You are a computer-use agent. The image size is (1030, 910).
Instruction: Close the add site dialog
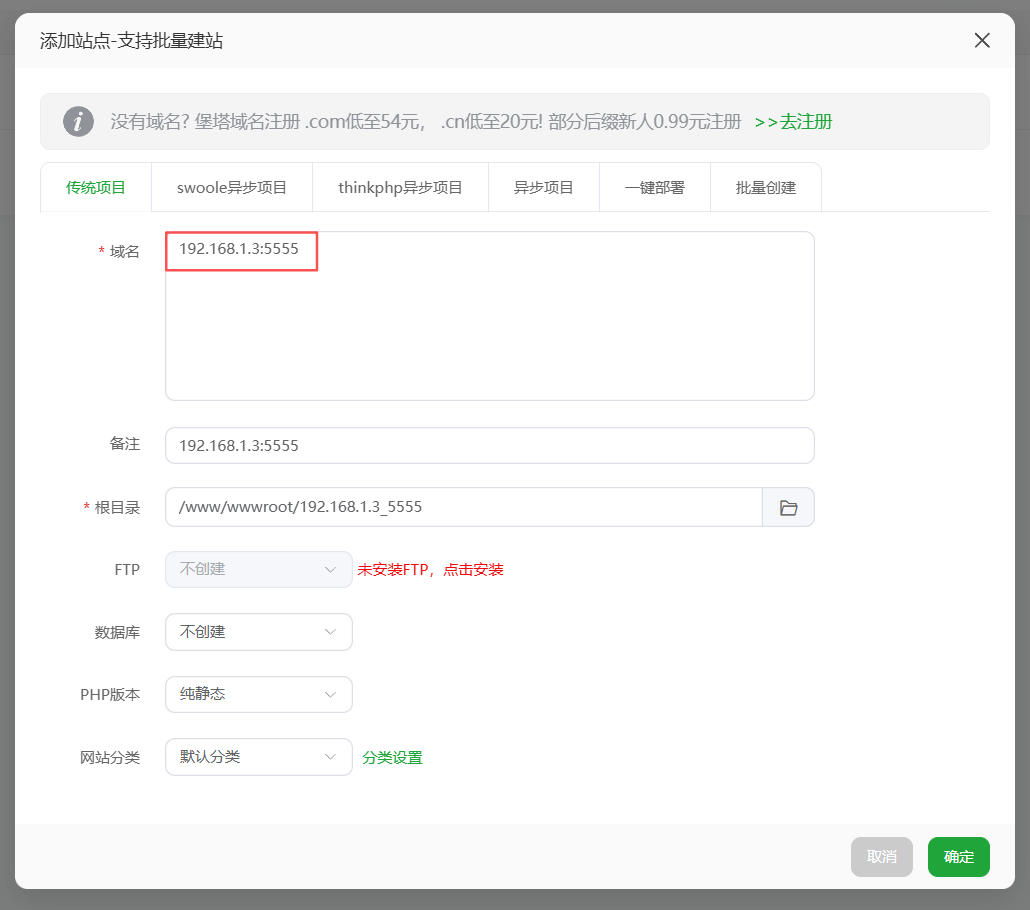982,40
